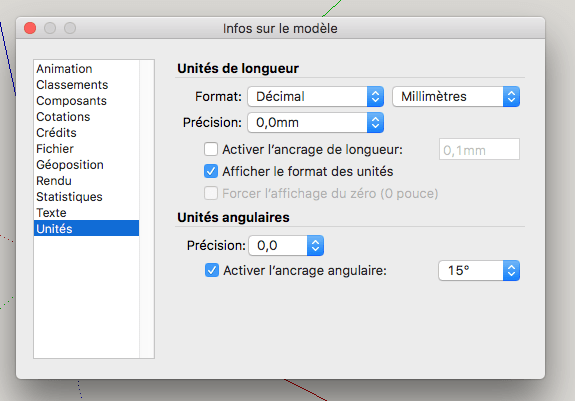
Task: Open the angular Précision 0,0 dropdown
Action: click(286, 246)
